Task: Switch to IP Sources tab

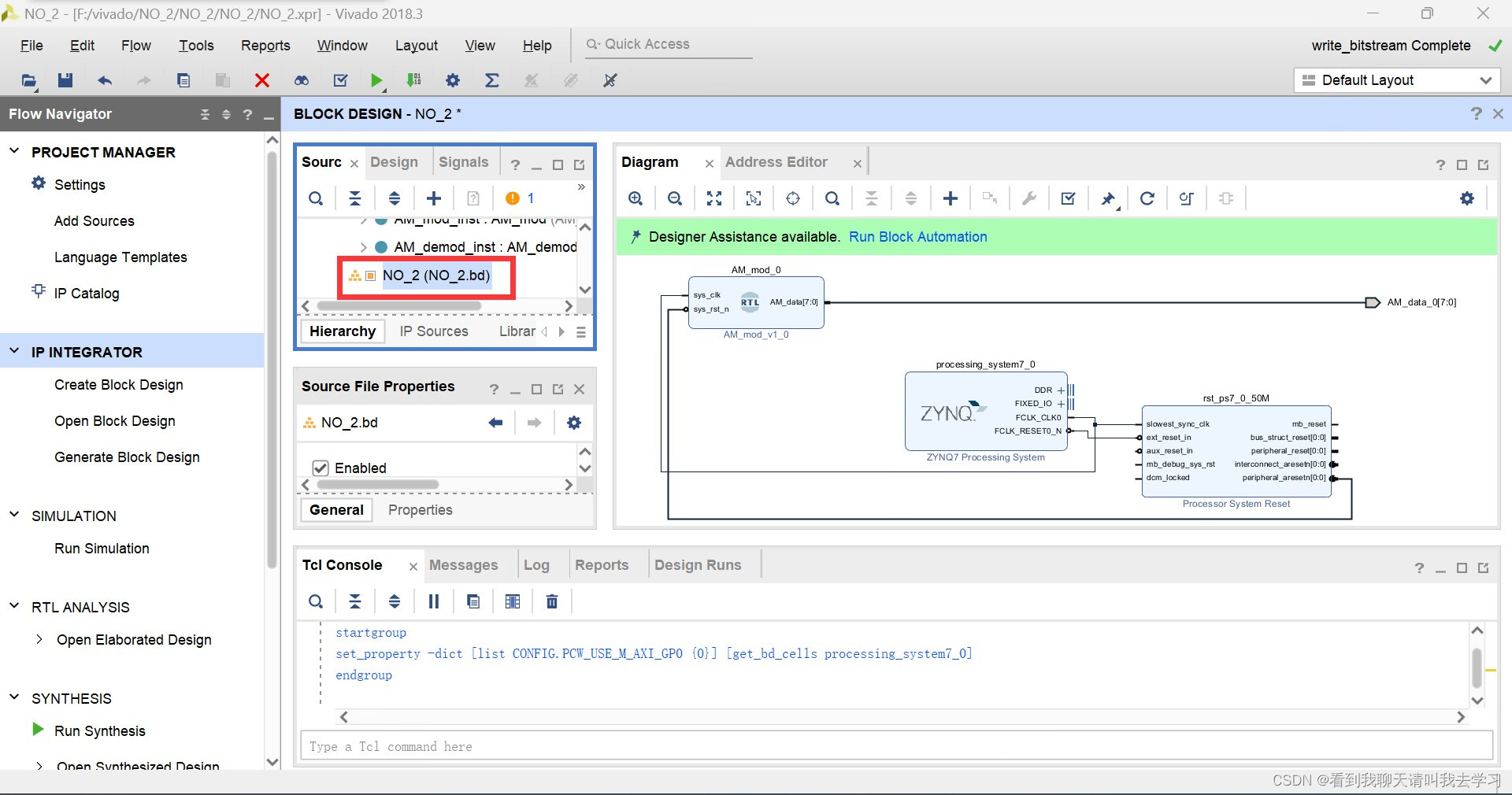Action: (x=434, y=331)
